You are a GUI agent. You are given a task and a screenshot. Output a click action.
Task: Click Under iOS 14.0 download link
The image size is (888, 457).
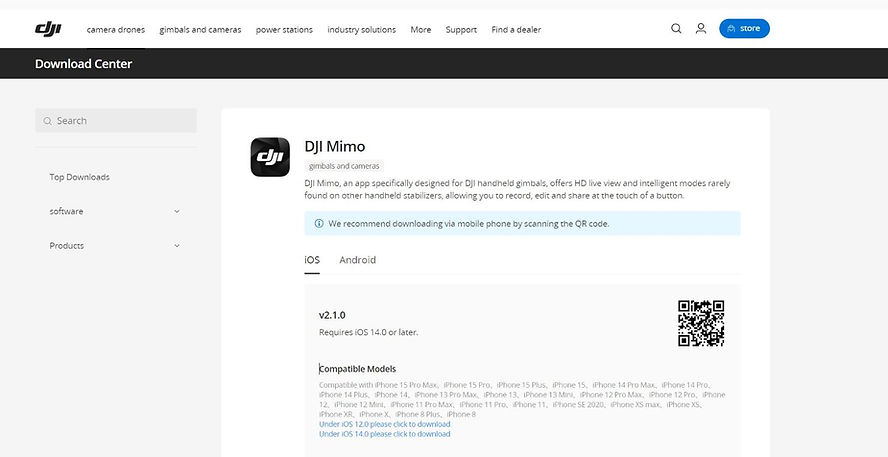pos(385,434)
